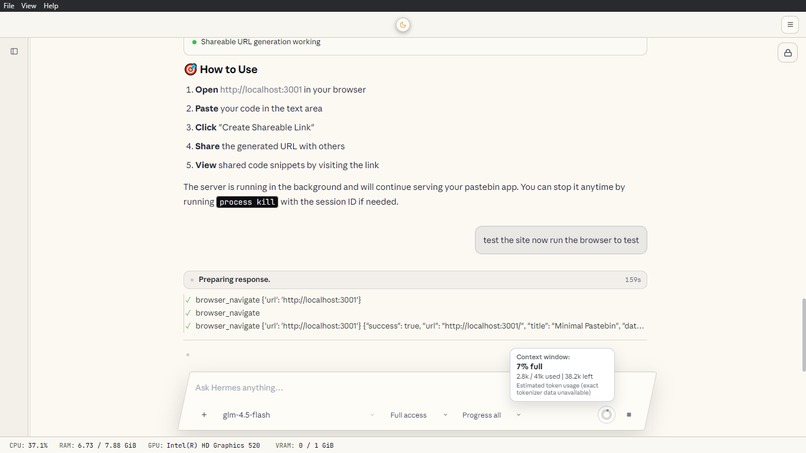Screen dimensions: 806x453
Task: Click the 159s elapsed timer
Action: point(633,280)
